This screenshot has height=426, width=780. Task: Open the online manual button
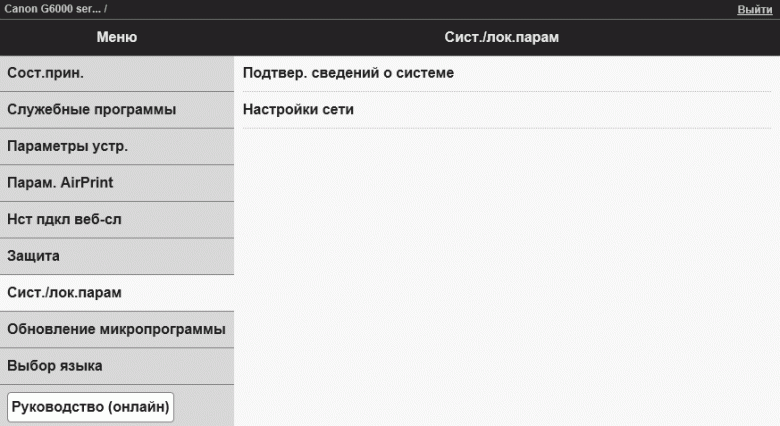tap(91, 407)
